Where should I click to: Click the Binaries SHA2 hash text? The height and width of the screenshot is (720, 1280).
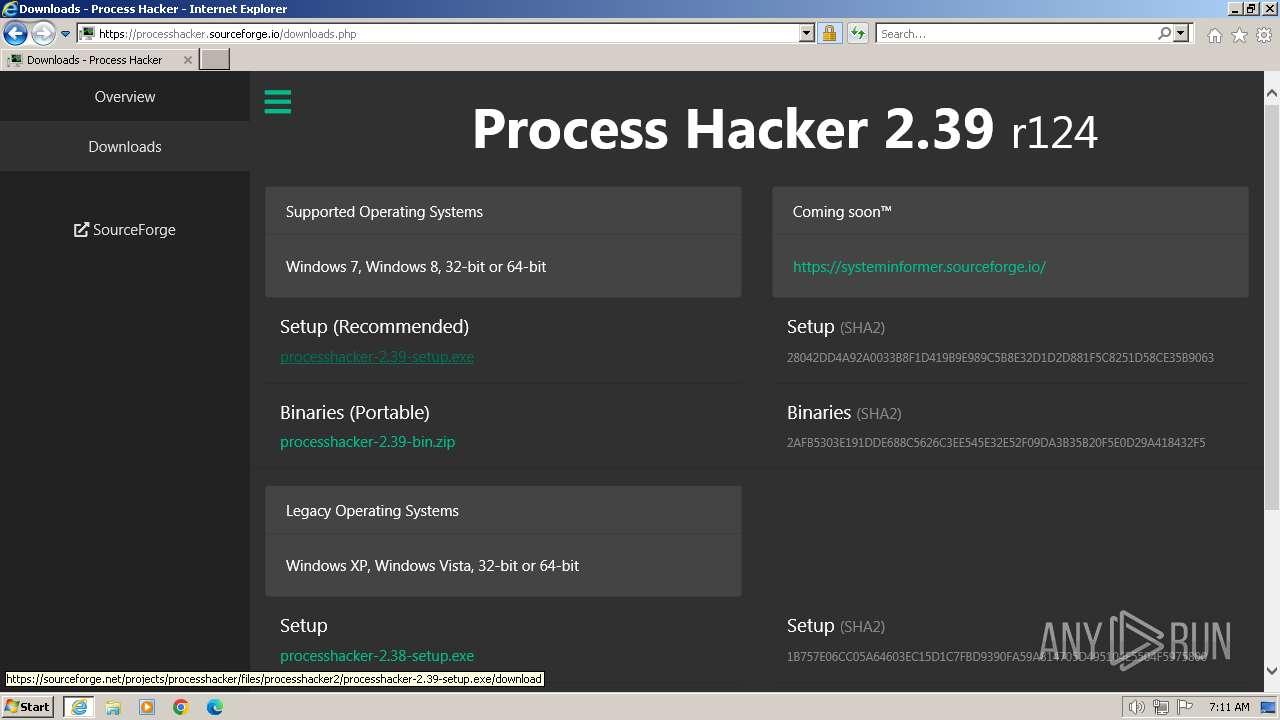click(996, 443)
